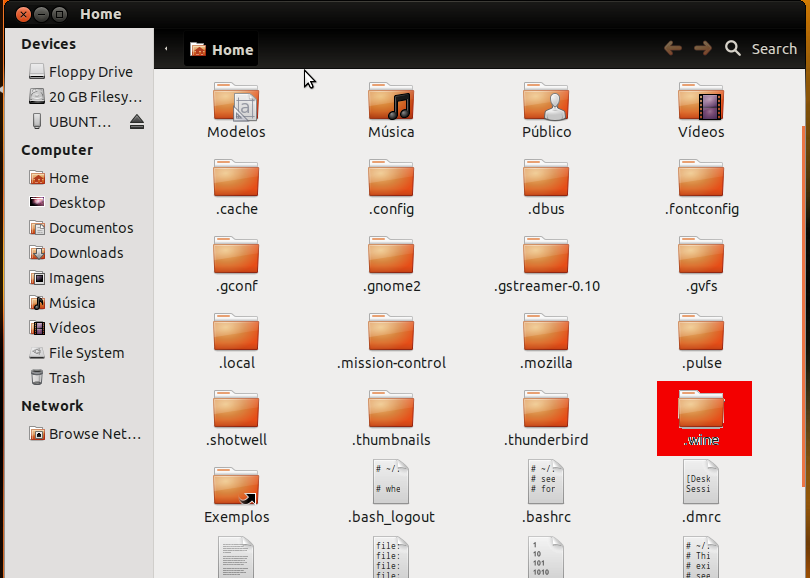This screenshot has width=810, height=578.
Task: Go to Música in sidebar
Action: pyautogui.click(x=63, y=303)
